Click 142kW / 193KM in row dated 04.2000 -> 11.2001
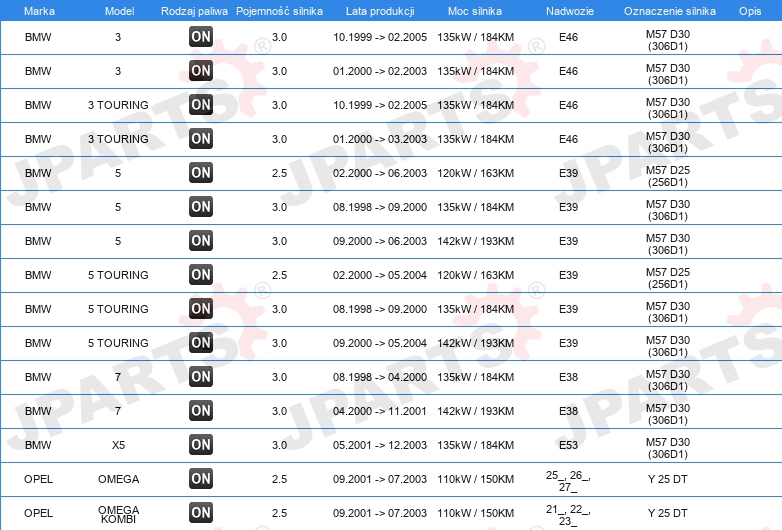782x530 pixels. pos(475,411)
